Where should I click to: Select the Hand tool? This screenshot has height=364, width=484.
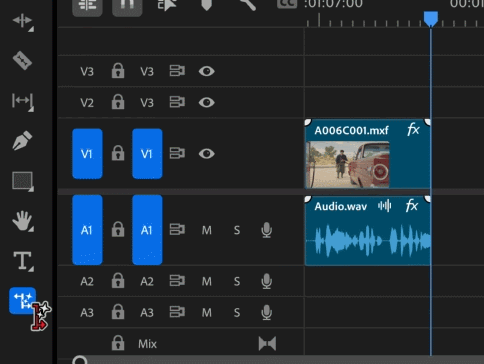click(x=23, y=221)
